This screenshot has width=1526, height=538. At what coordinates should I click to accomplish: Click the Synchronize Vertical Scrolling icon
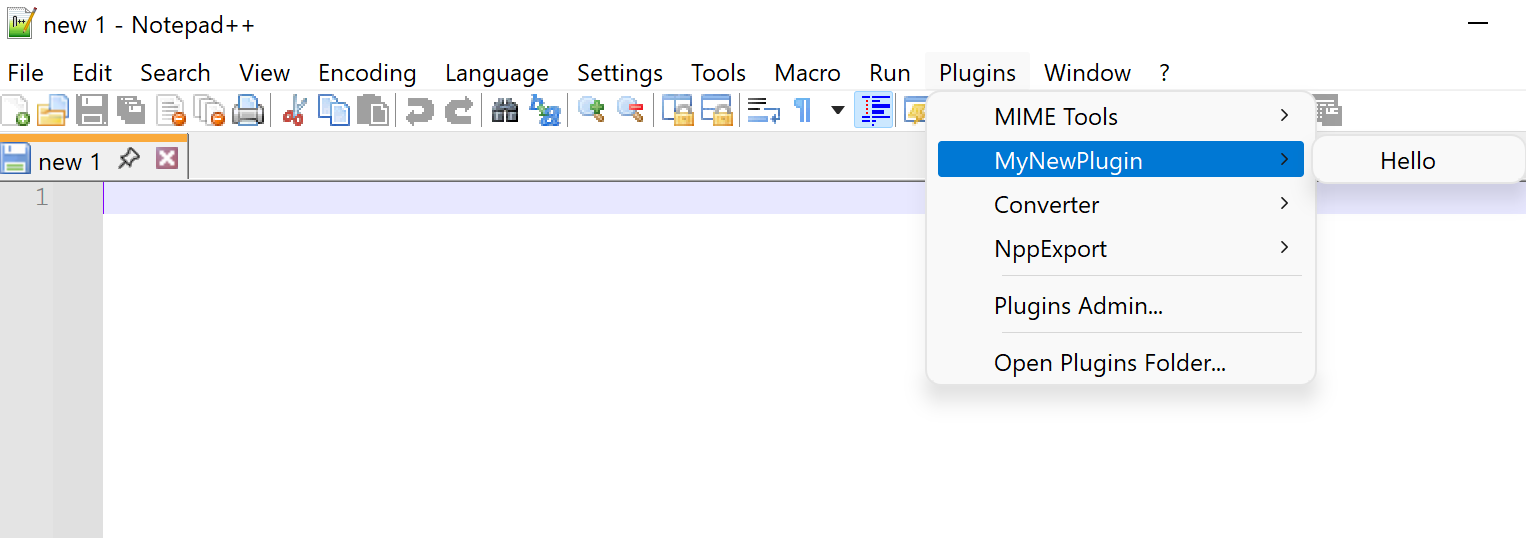click(x=678, y=110)
